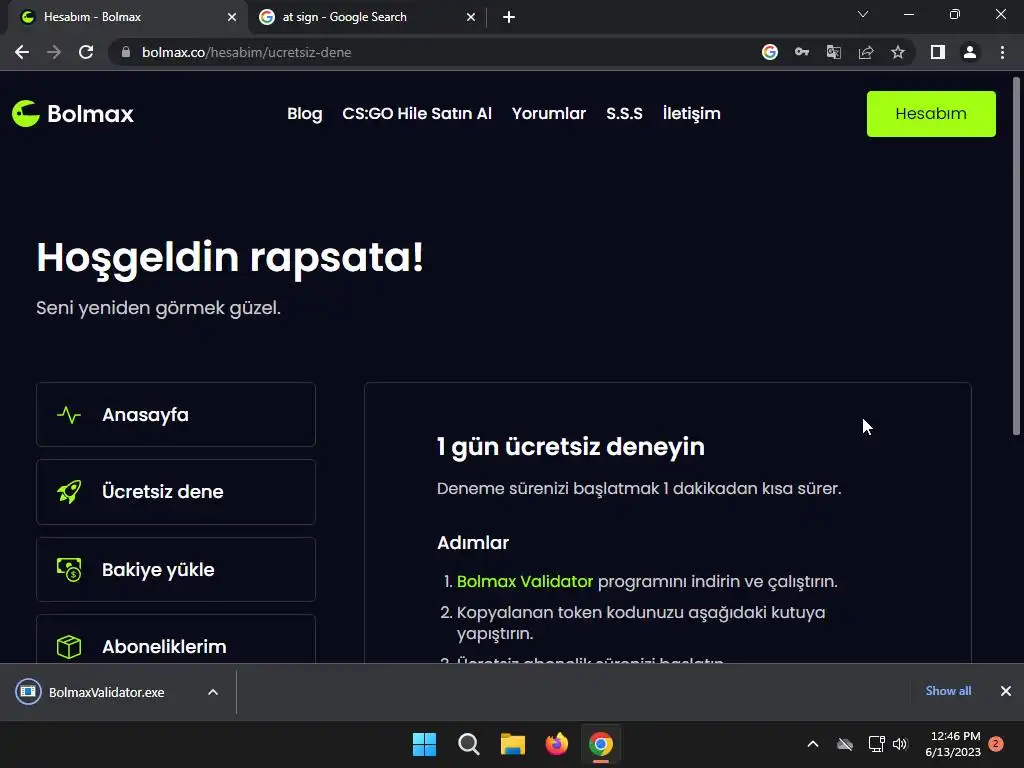The width and height of the screenshot is (1024, 768).
Task: Click Chrome icon in taskbar
Action: coord(601,744)
